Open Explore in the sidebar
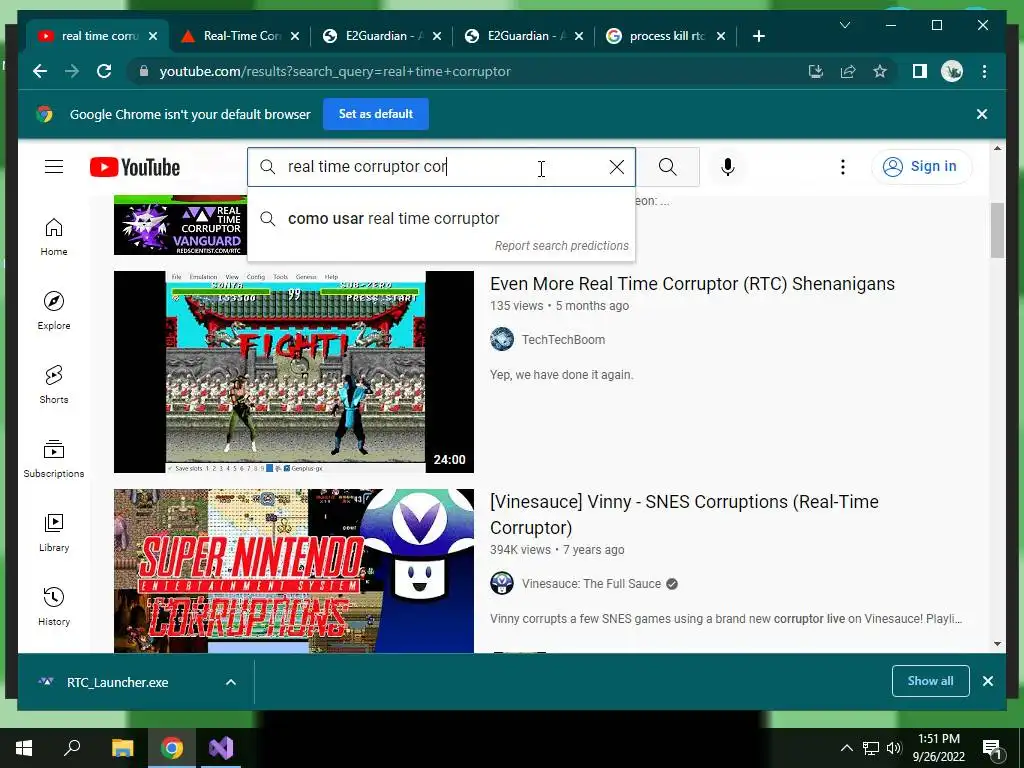The height and width of the screenshot is (768, 1024). [x=54, y=311]
